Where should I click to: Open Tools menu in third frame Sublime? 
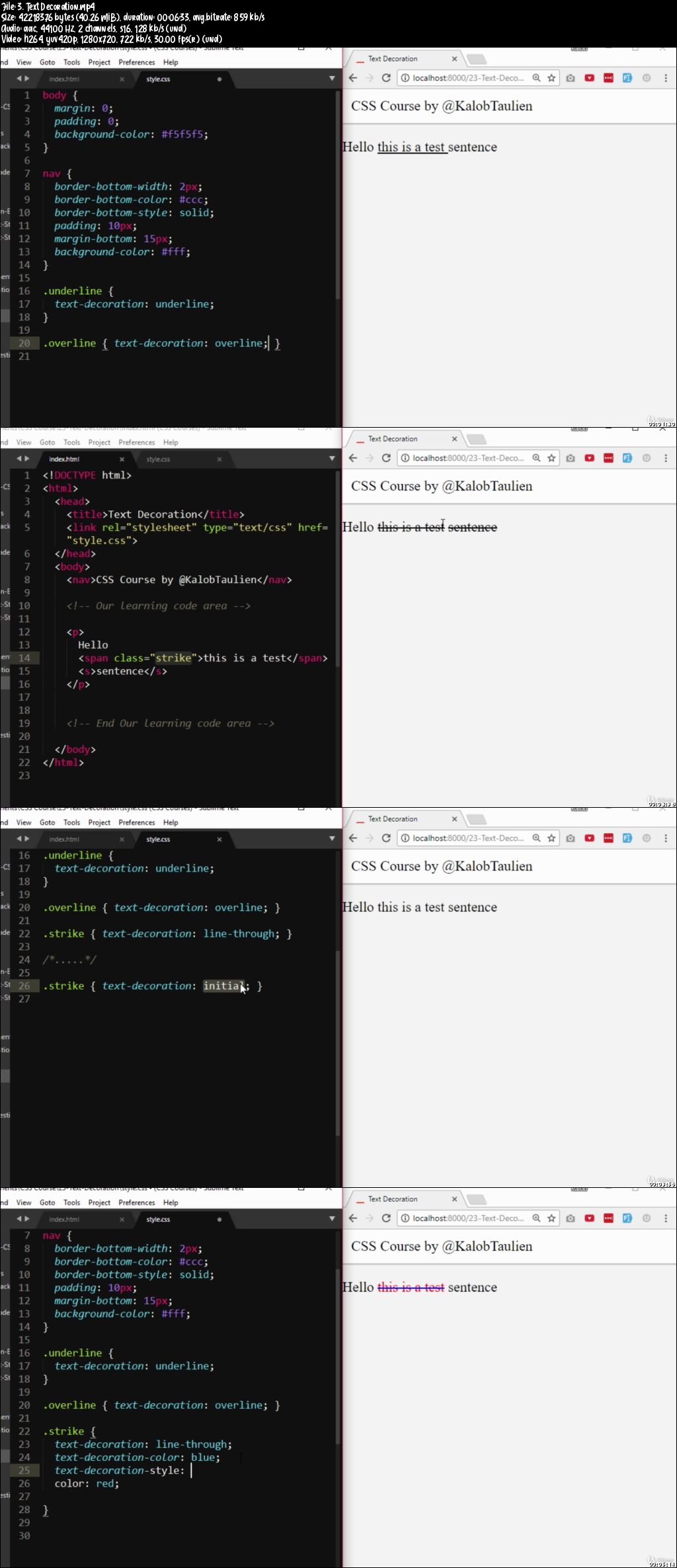pyautogui.click(x=72, y=823)
